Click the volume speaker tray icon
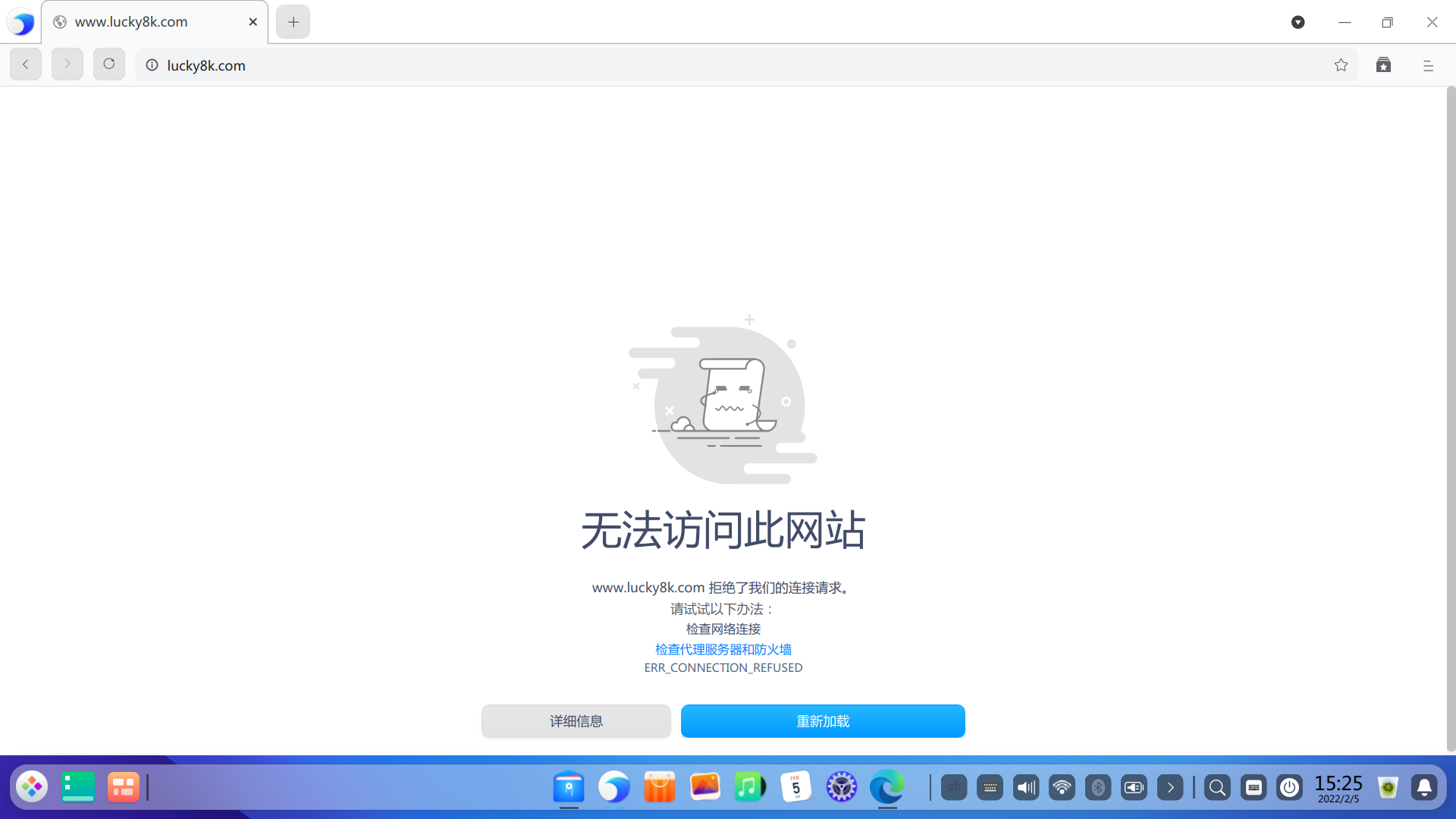 coord(1026,788)
